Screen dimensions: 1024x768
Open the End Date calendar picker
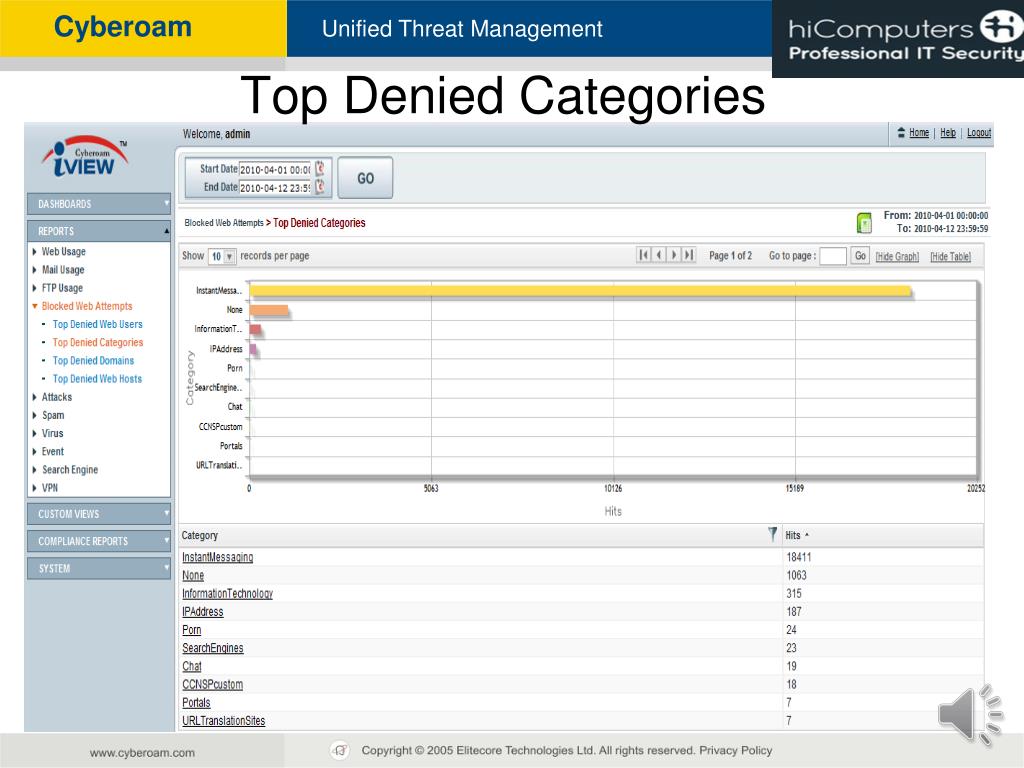[x=320, y=187]
